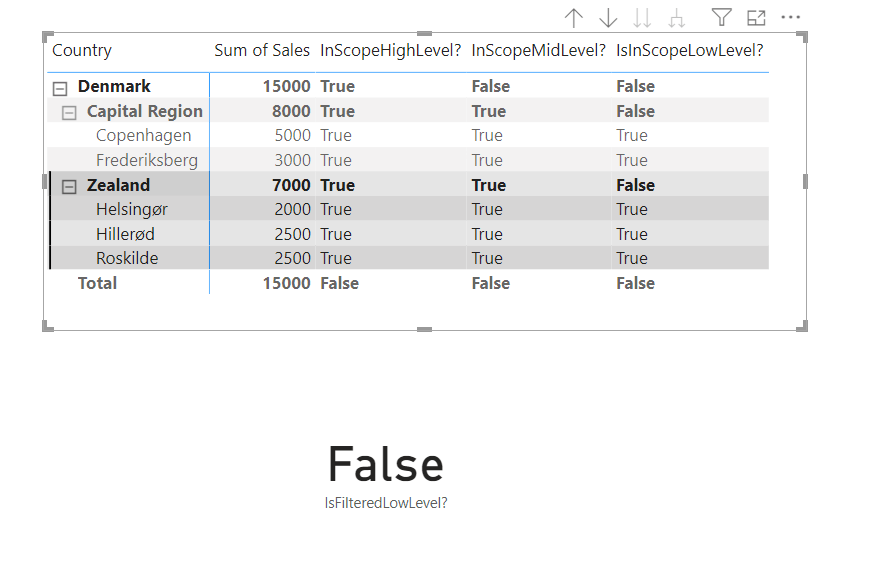Enter Focus mode for the matrix
The image size is (894, 583).
[x=756, y=18]
